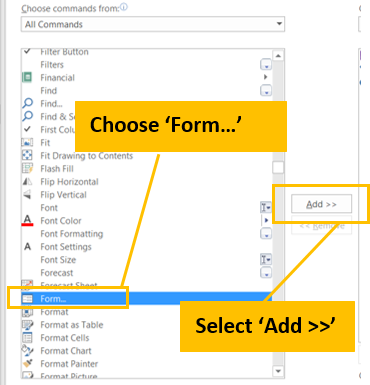The image size is (370, 385).
Task: Choose the Format Painter brush icon
Action: click(28, 363)
